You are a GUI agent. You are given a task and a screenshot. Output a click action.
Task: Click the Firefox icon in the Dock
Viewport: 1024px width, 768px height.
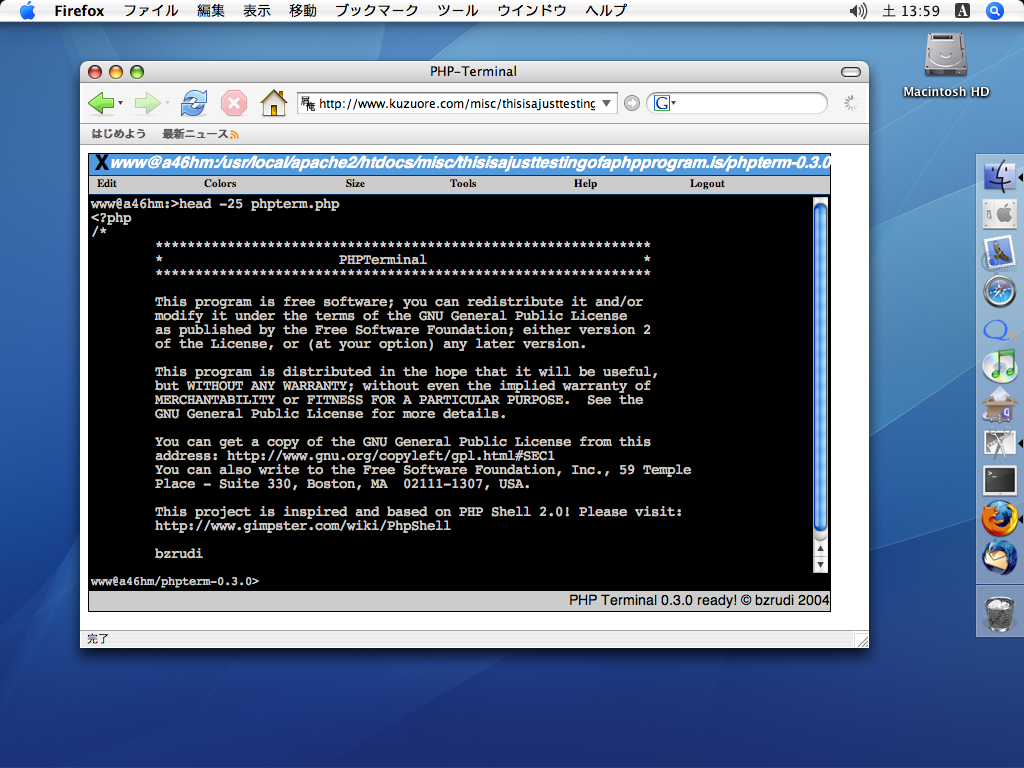(x=999, y=519)
